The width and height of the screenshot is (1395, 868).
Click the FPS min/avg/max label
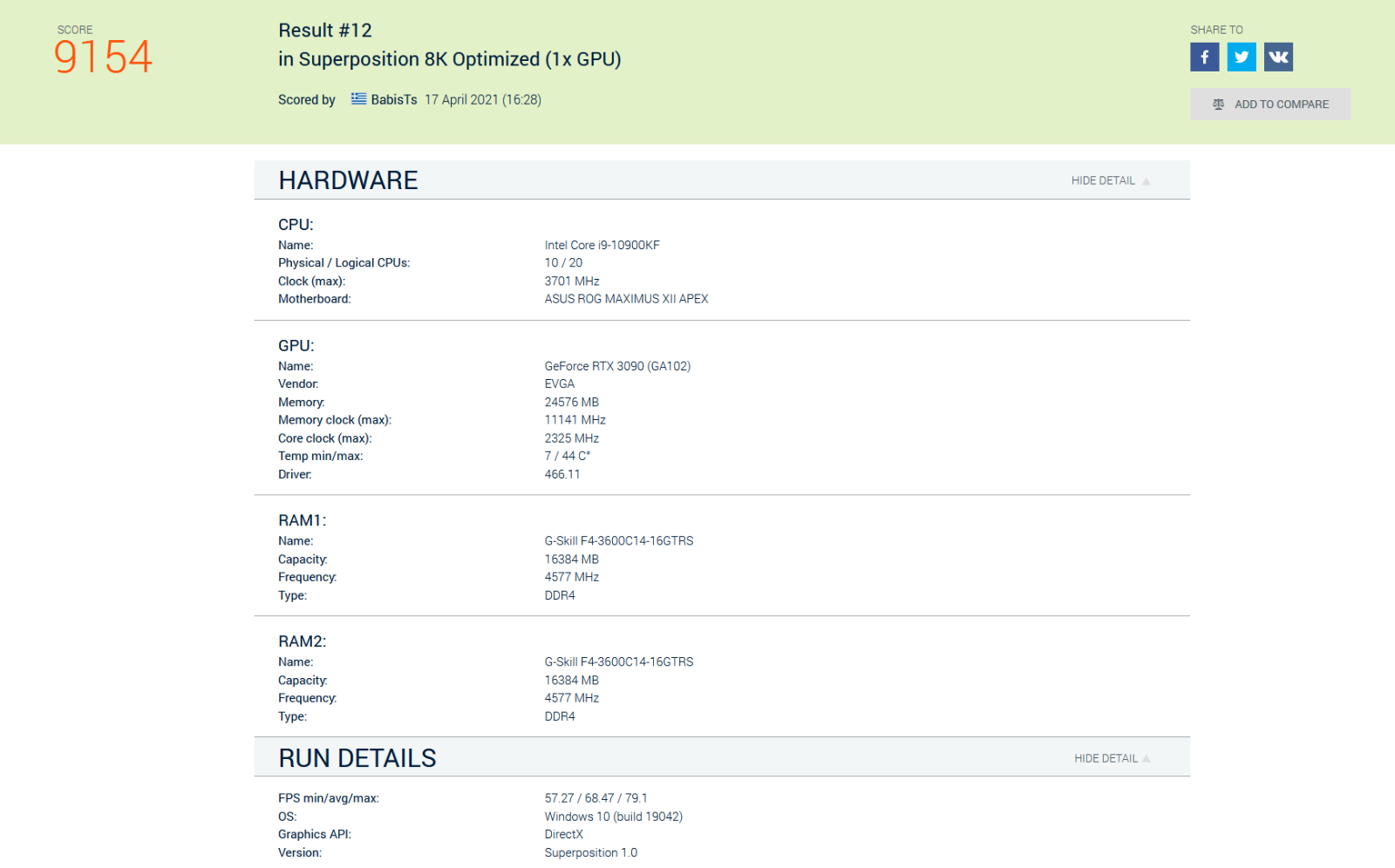329,798
